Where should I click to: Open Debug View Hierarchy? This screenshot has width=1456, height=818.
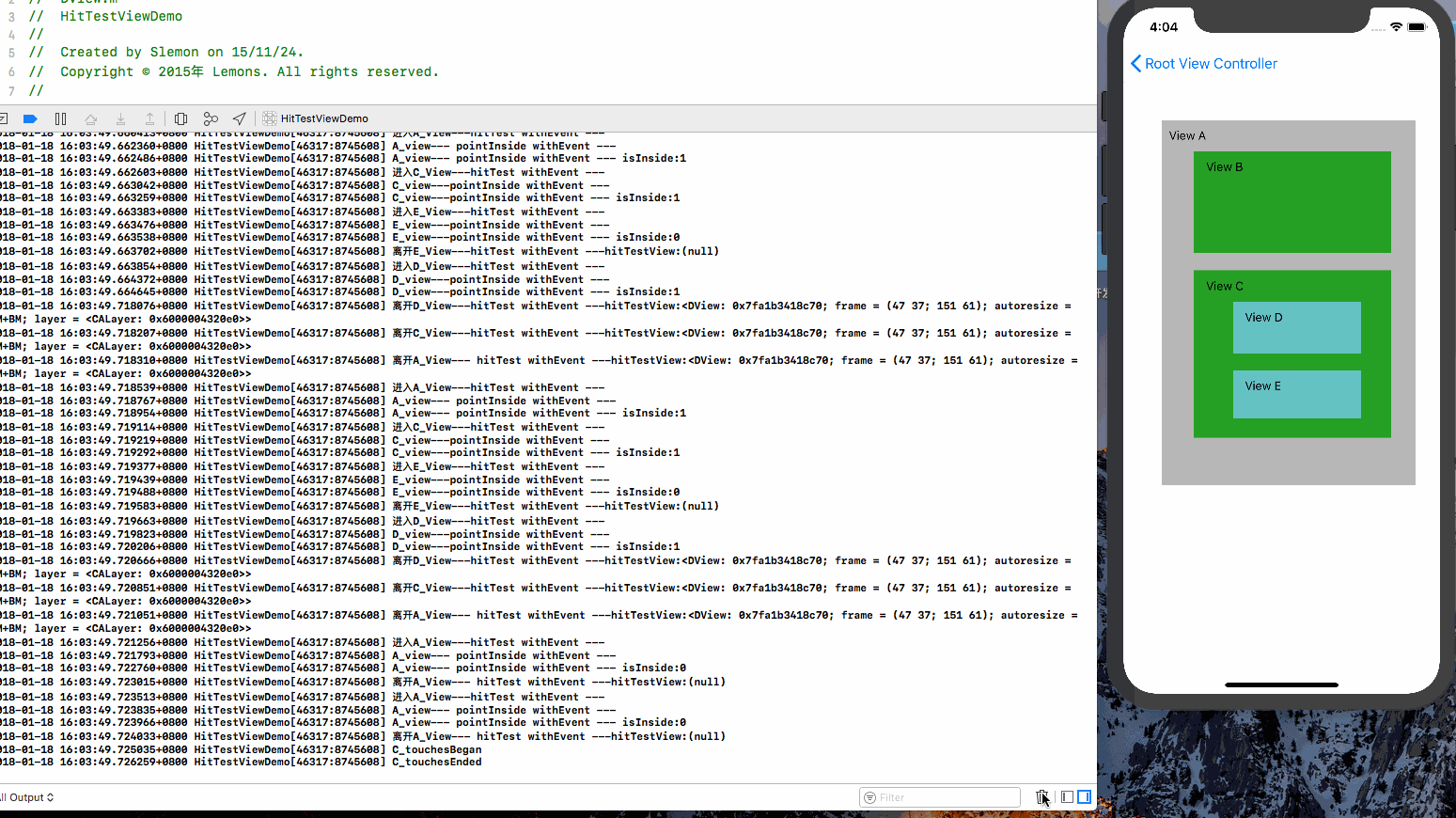(181, 118)
